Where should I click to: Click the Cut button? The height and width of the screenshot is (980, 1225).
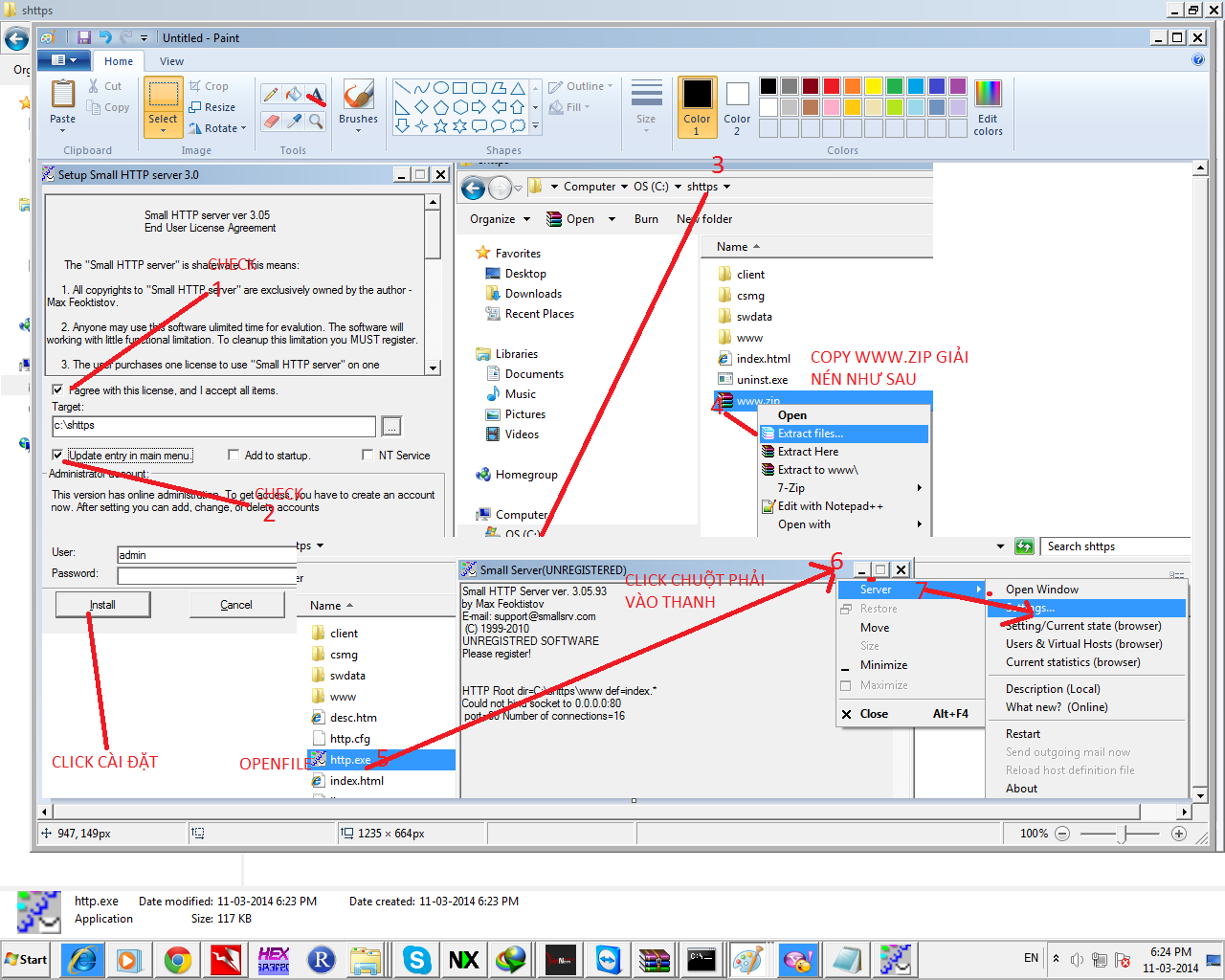pos(104,86)
